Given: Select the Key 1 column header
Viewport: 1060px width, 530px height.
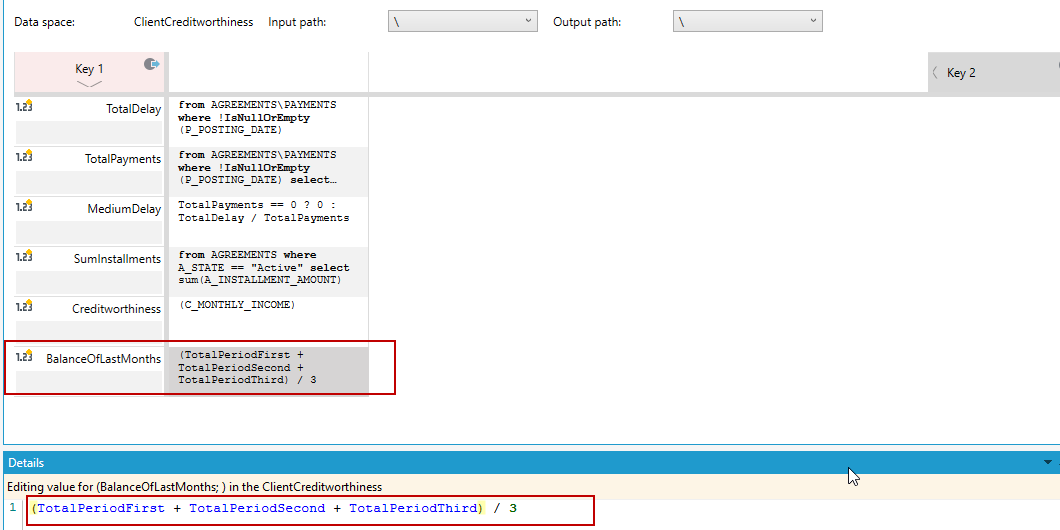Looking at the screenshot, I should pos(89,72).
